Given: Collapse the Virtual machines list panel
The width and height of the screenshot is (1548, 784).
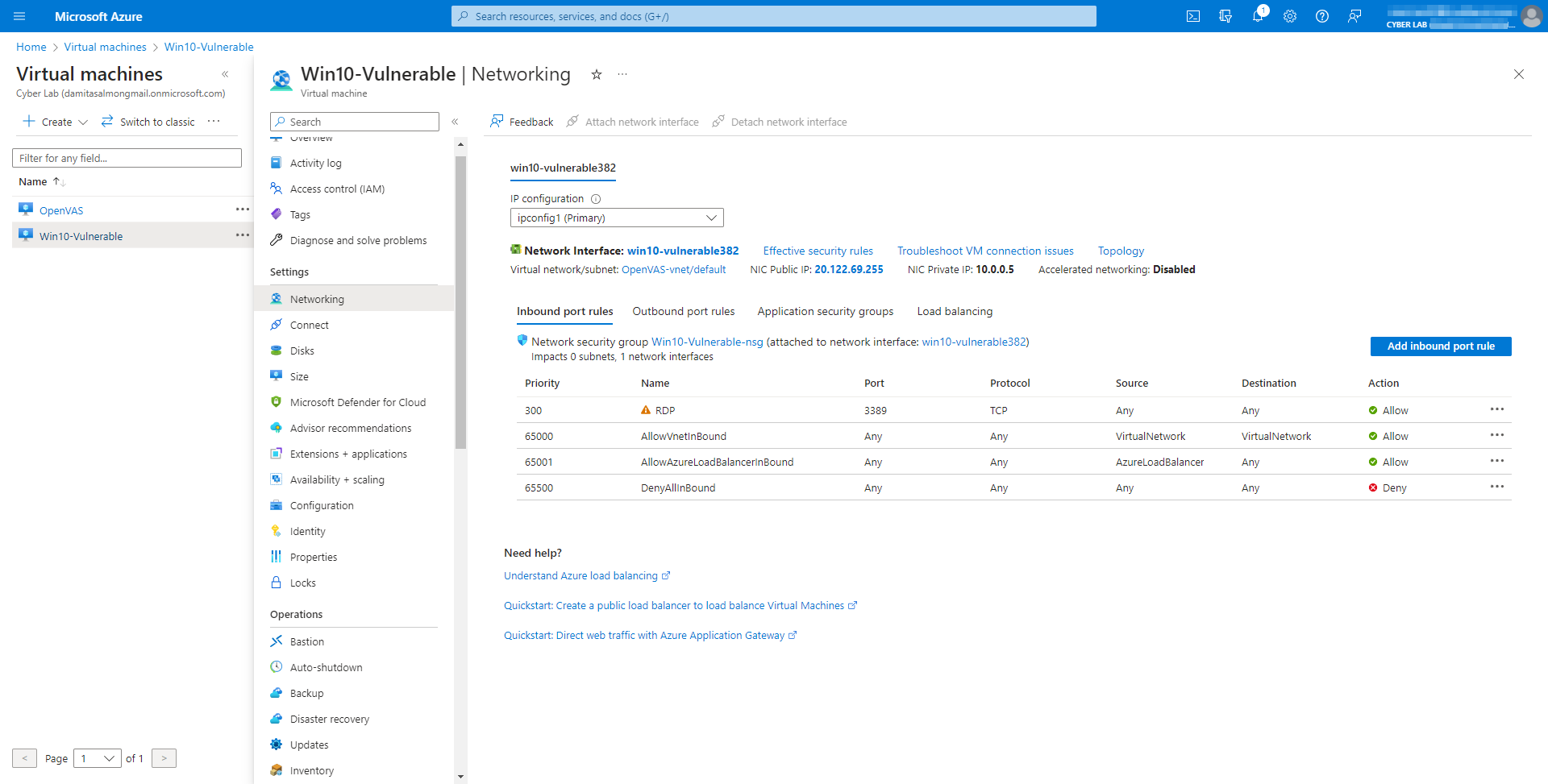Looking at the screenshot, I should [225, 74].
